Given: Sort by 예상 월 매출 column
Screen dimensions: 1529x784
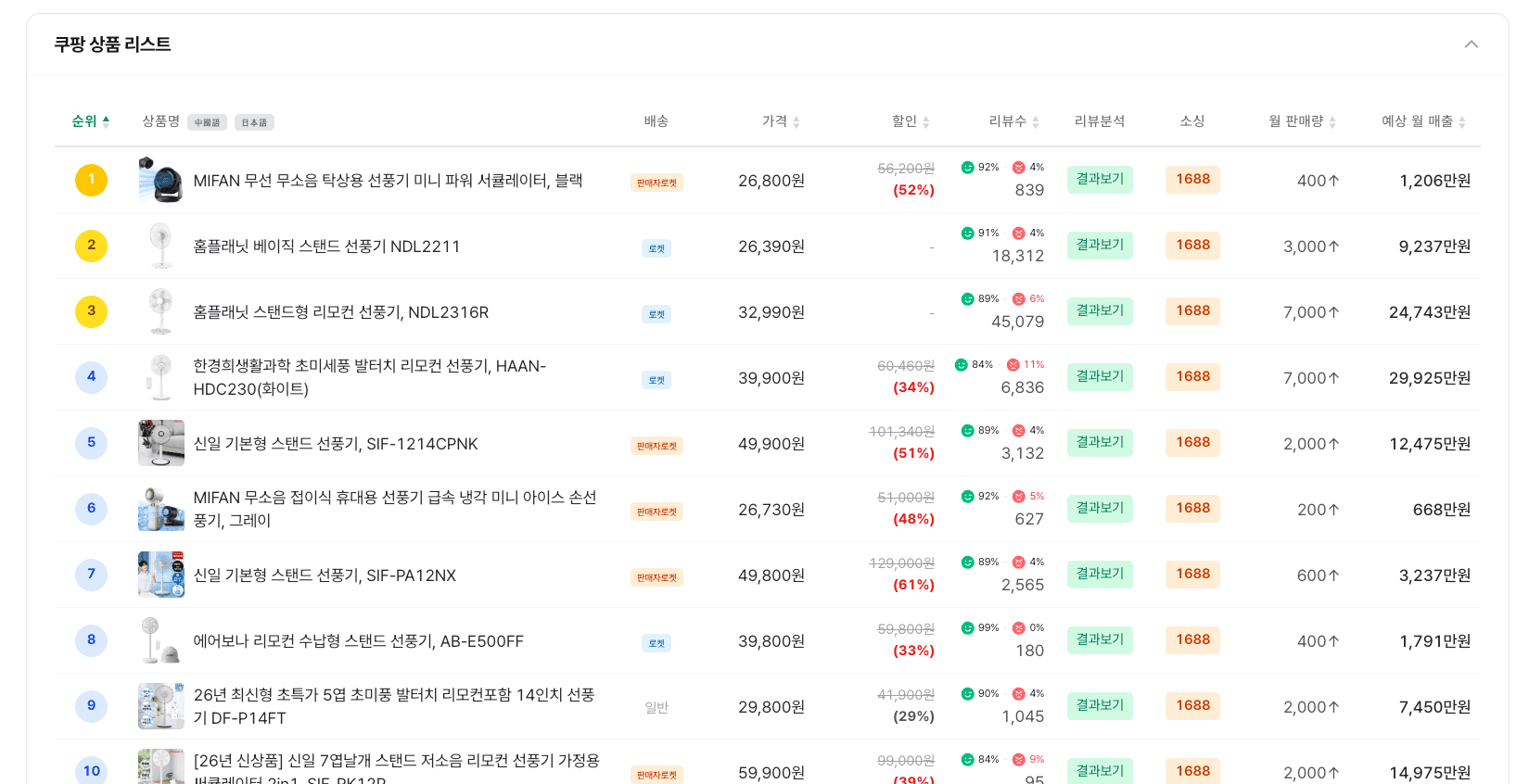Looking at the screenshot, I should pyautogui.click(x=1423, y=121).
